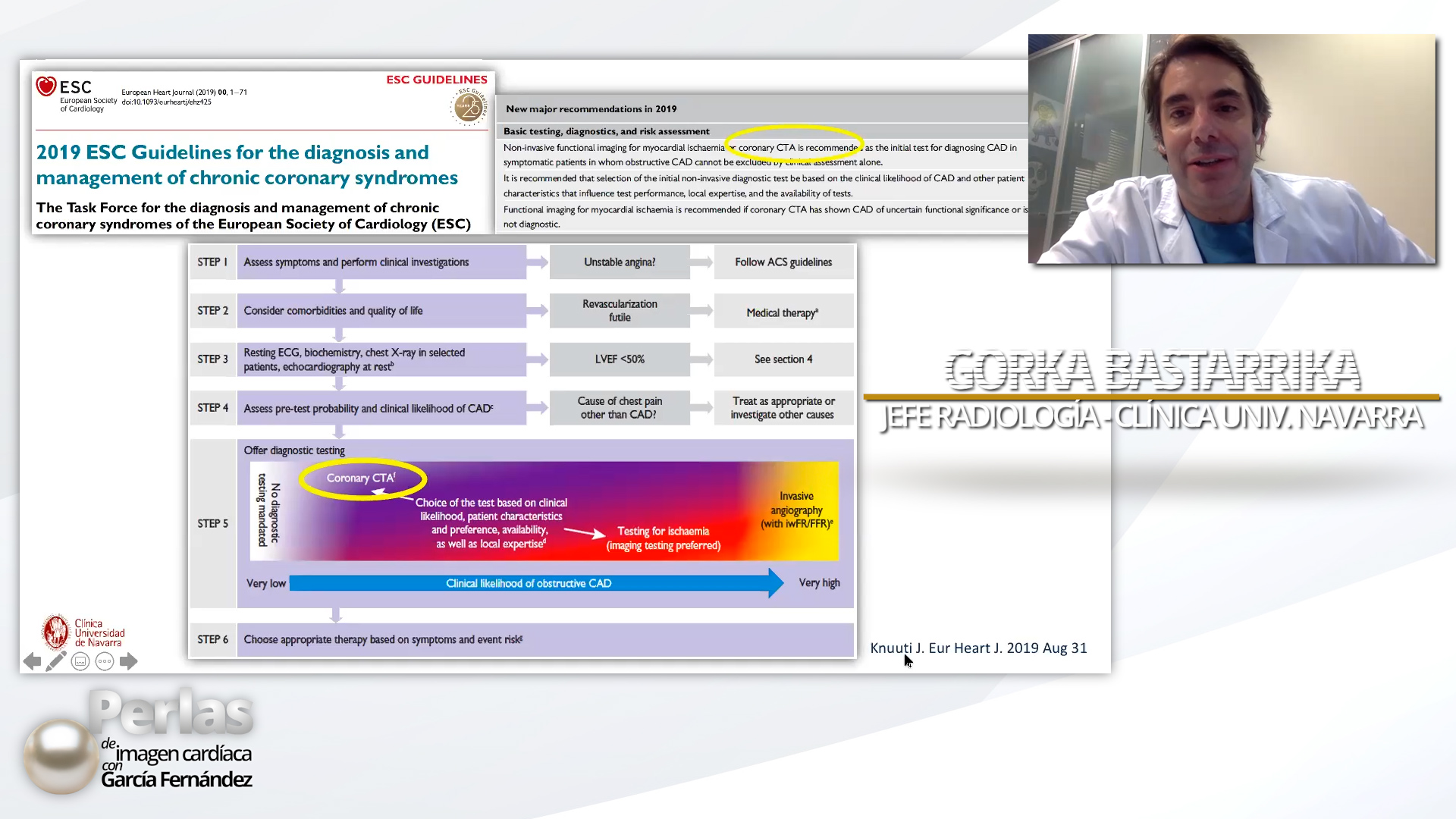
Task: Click 'Resting ECG, biochemistry' step 3 row
Action: [381, 359]
